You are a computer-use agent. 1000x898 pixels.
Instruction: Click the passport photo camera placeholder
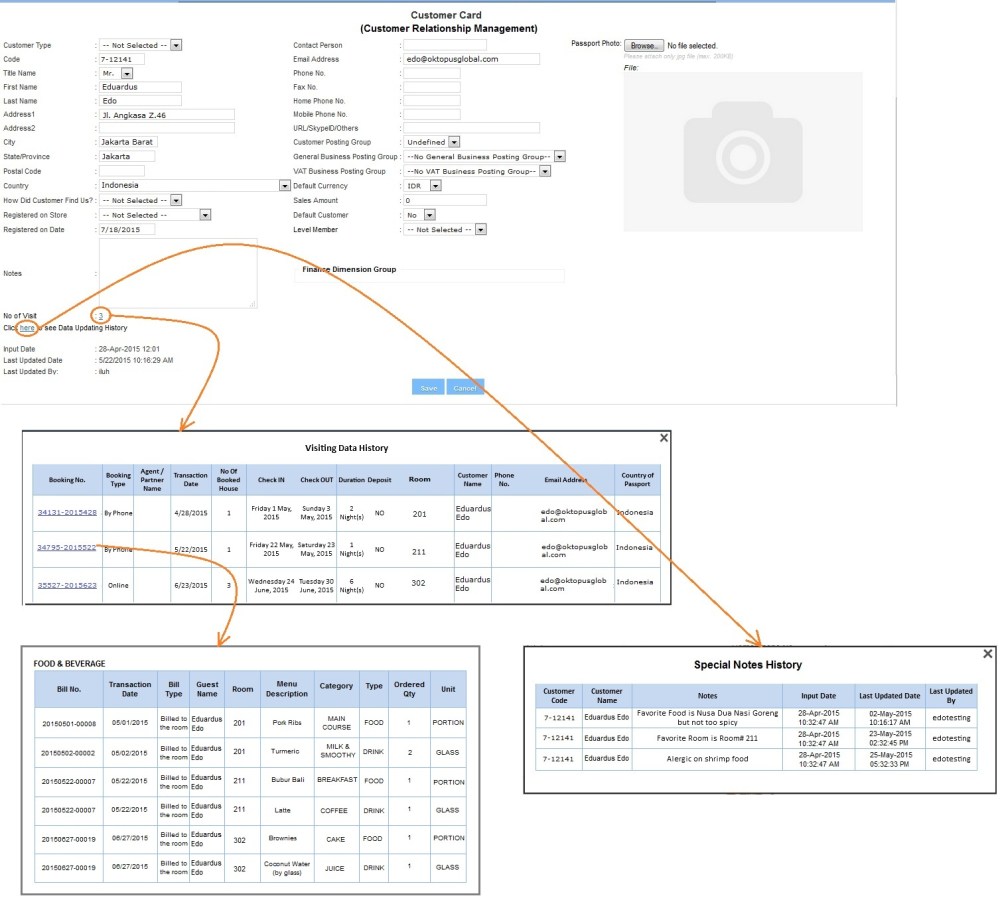click(742, 151)
